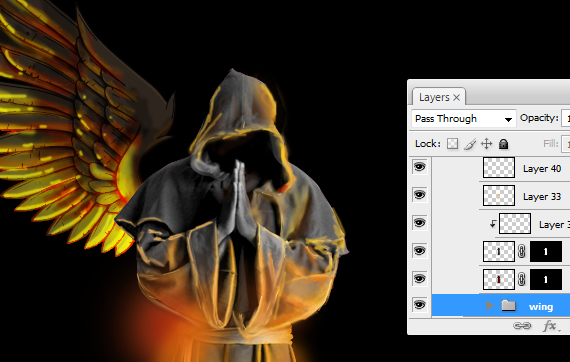Switch to the Layers tab

[x=434, y=97]
